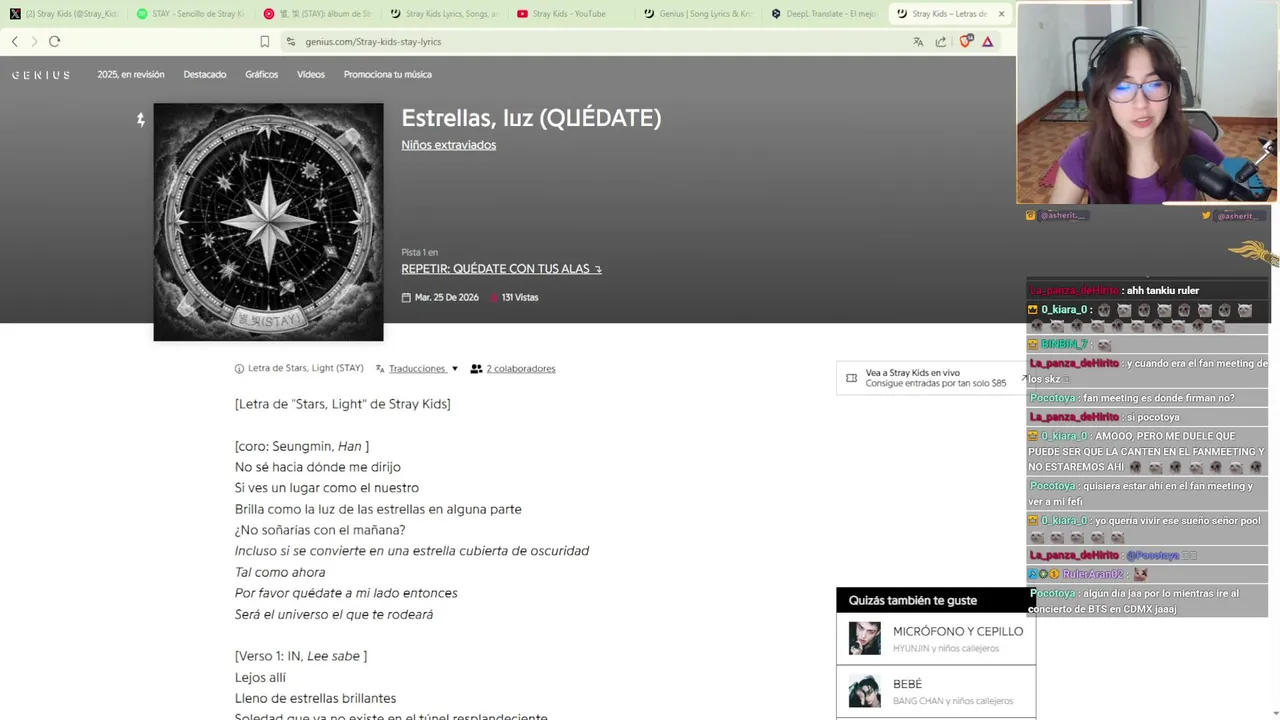Viewport: 1280px width, 720px height.
Task: Open the DeepL Translate tab
Action: pos(825,14)
